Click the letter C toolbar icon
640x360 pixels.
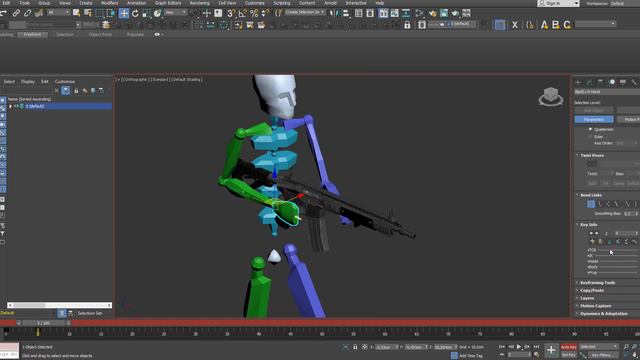(x=567, y=25)
